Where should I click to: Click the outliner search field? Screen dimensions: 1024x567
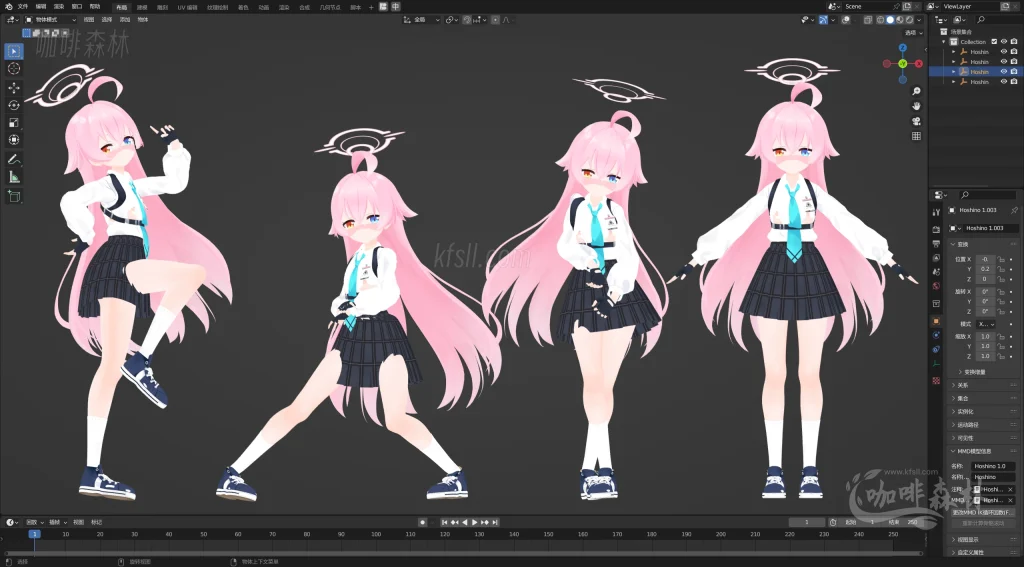(997, 20)
